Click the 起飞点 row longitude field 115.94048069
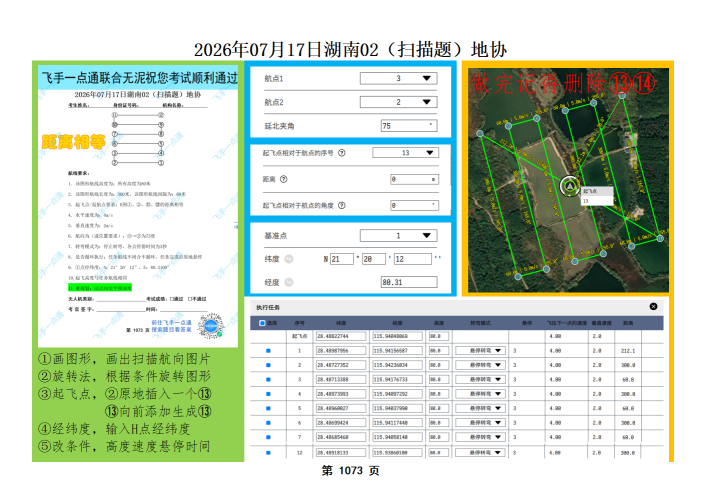This screenshot has height=496, width=701. click(x=397, y=336)
